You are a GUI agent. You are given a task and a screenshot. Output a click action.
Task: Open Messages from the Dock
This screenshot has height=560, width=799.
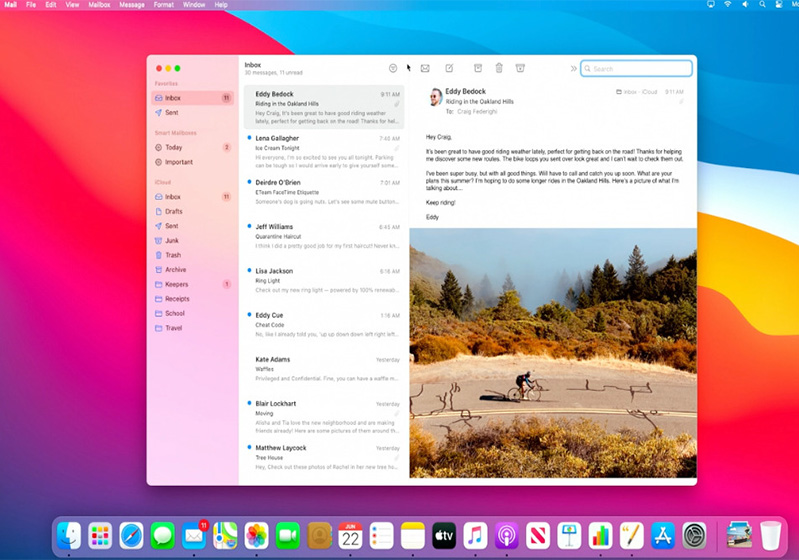point(163,536)
